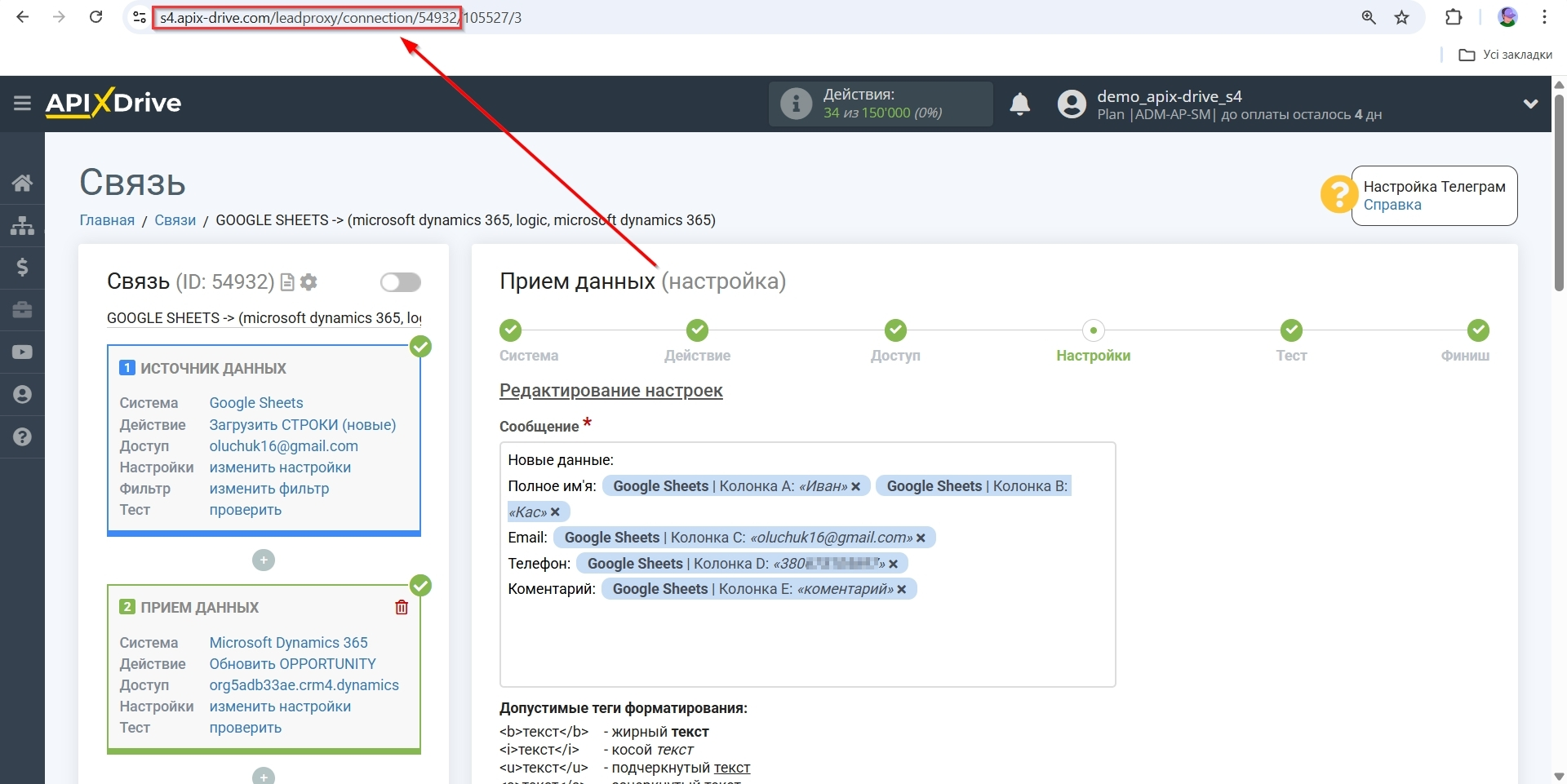The height and width of the screenshot is (784, 1567).
Task: Go to Тест step
Action: pos(1291,330)
